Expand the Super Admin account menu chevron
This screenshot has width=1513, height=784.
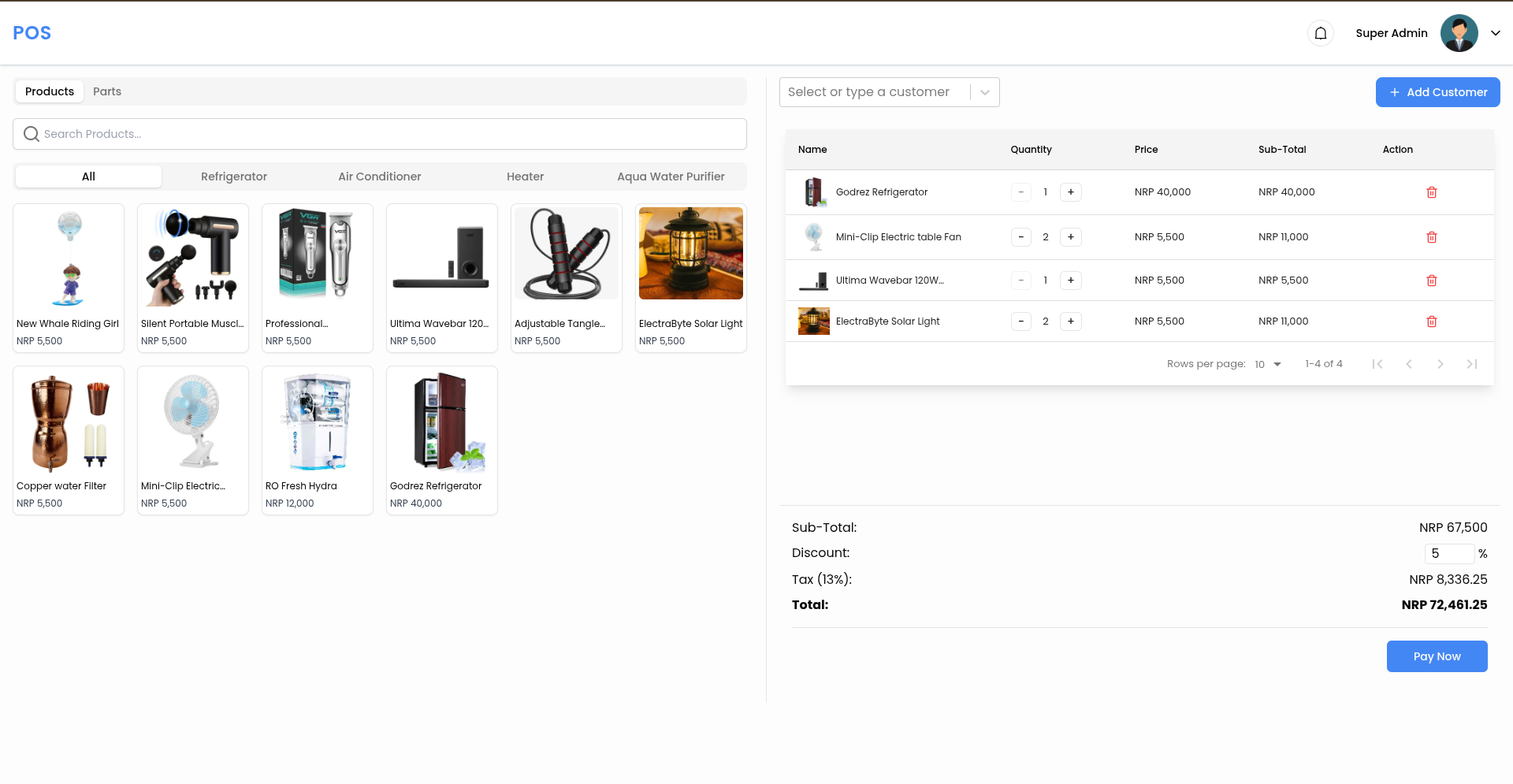1495,33
